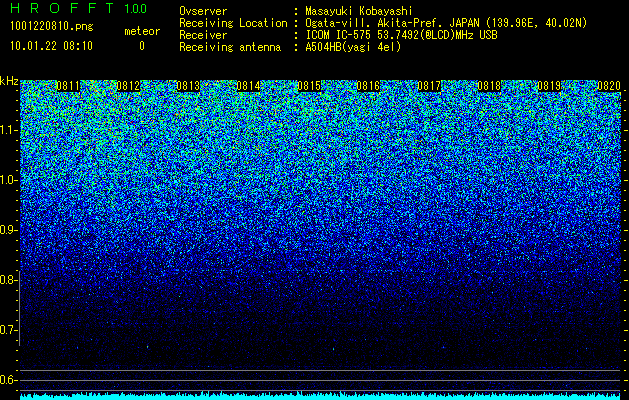Click the 0815 time marker

(x=308, y=86)
